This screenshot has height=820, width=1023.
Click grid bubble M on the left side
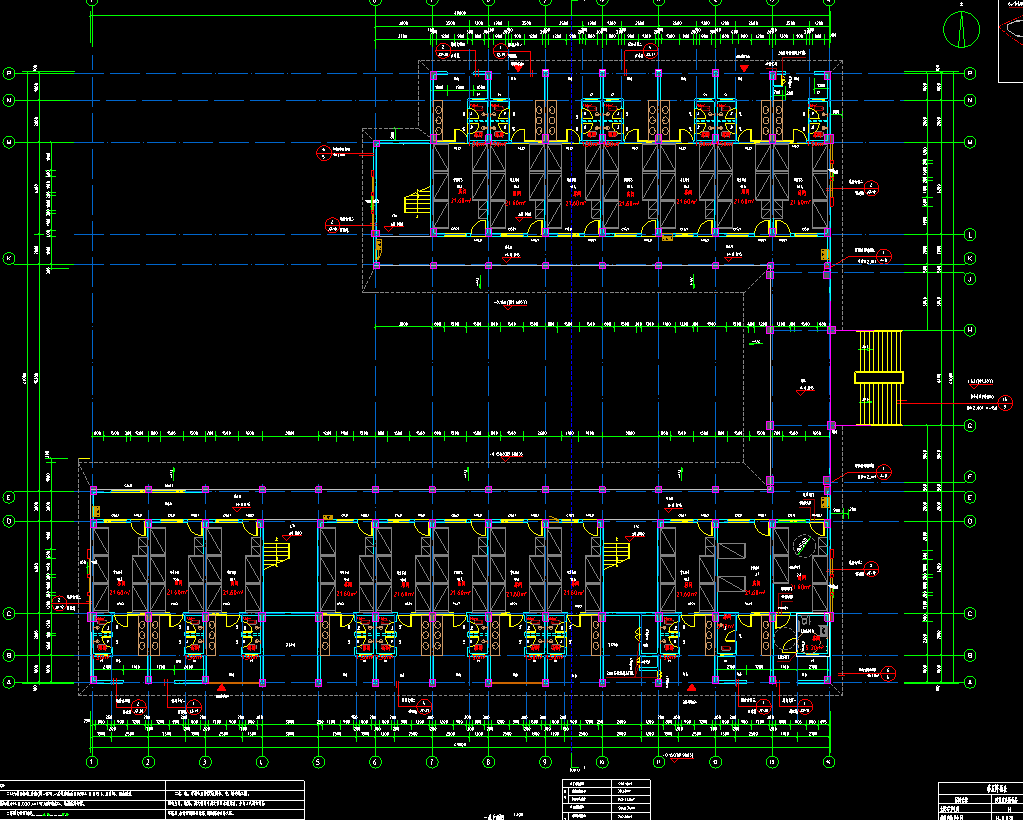click(x=10, y=143)
